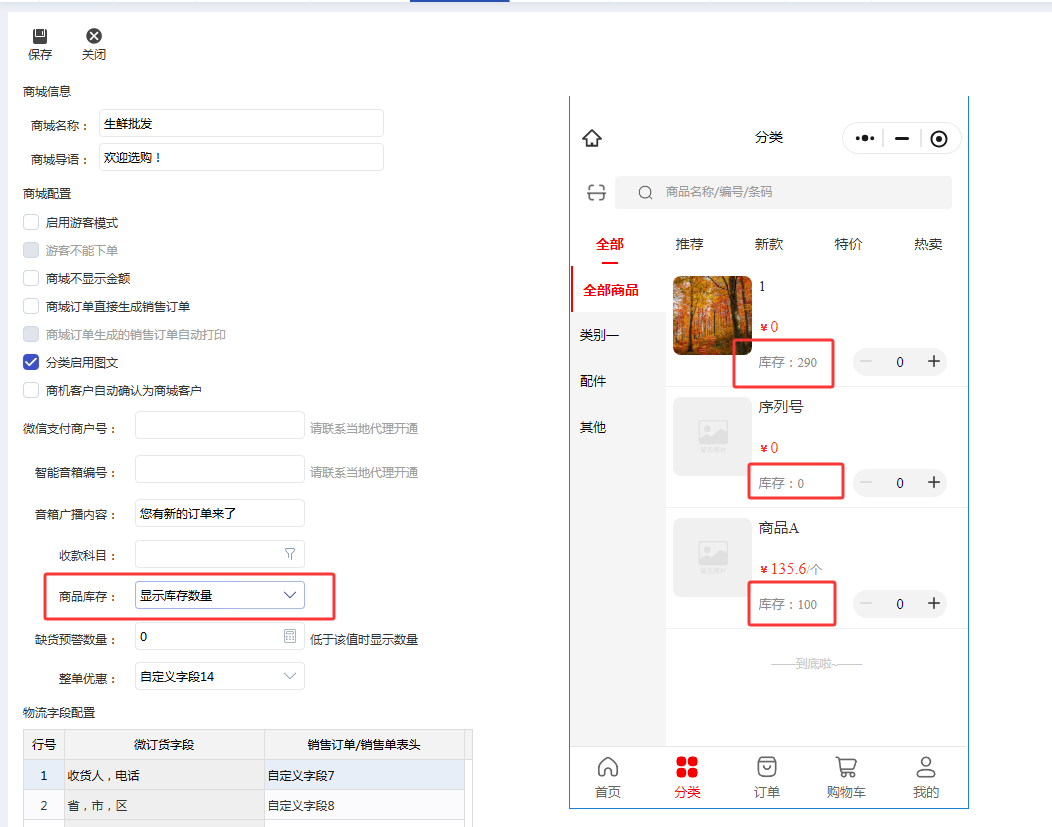Screen dimensions: 1052x827
Task: Click the barcode scan icon beside search
Action: click(597, 192)
